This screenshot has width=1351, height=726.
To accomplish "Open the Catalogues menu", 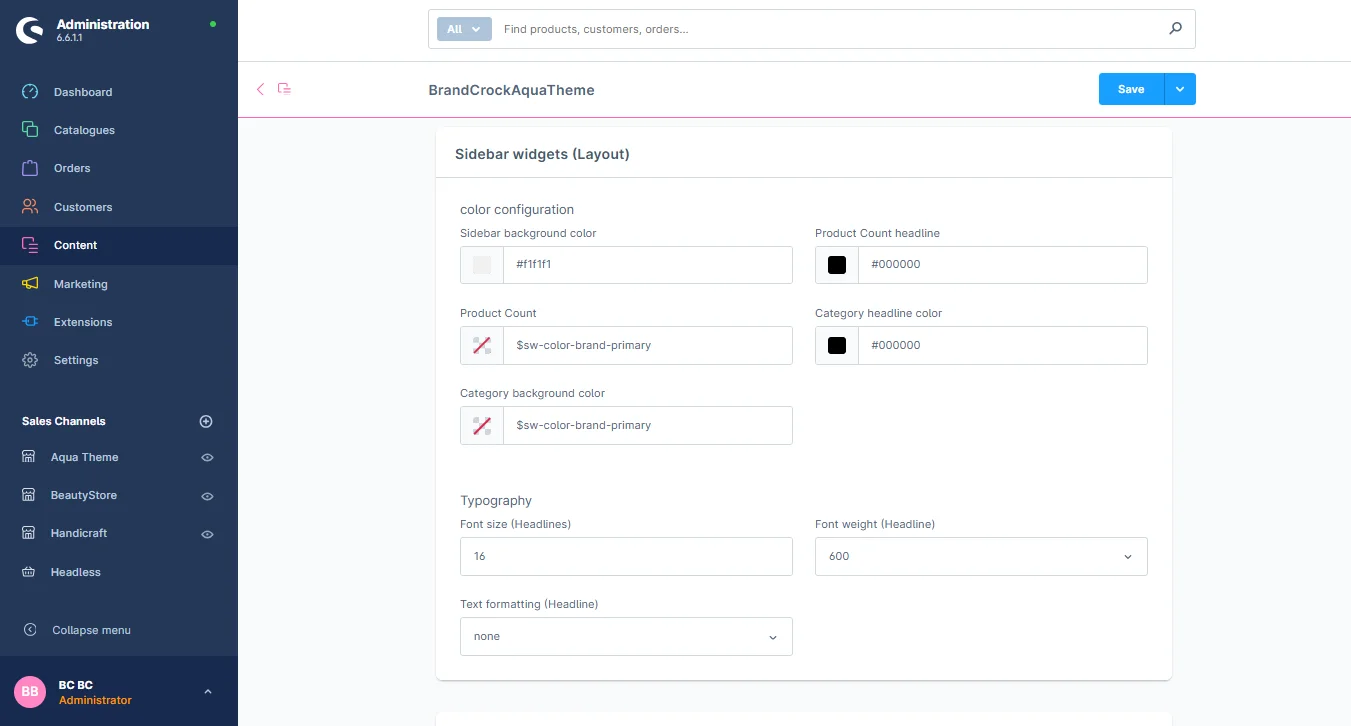I will click(x=84, y=130).
